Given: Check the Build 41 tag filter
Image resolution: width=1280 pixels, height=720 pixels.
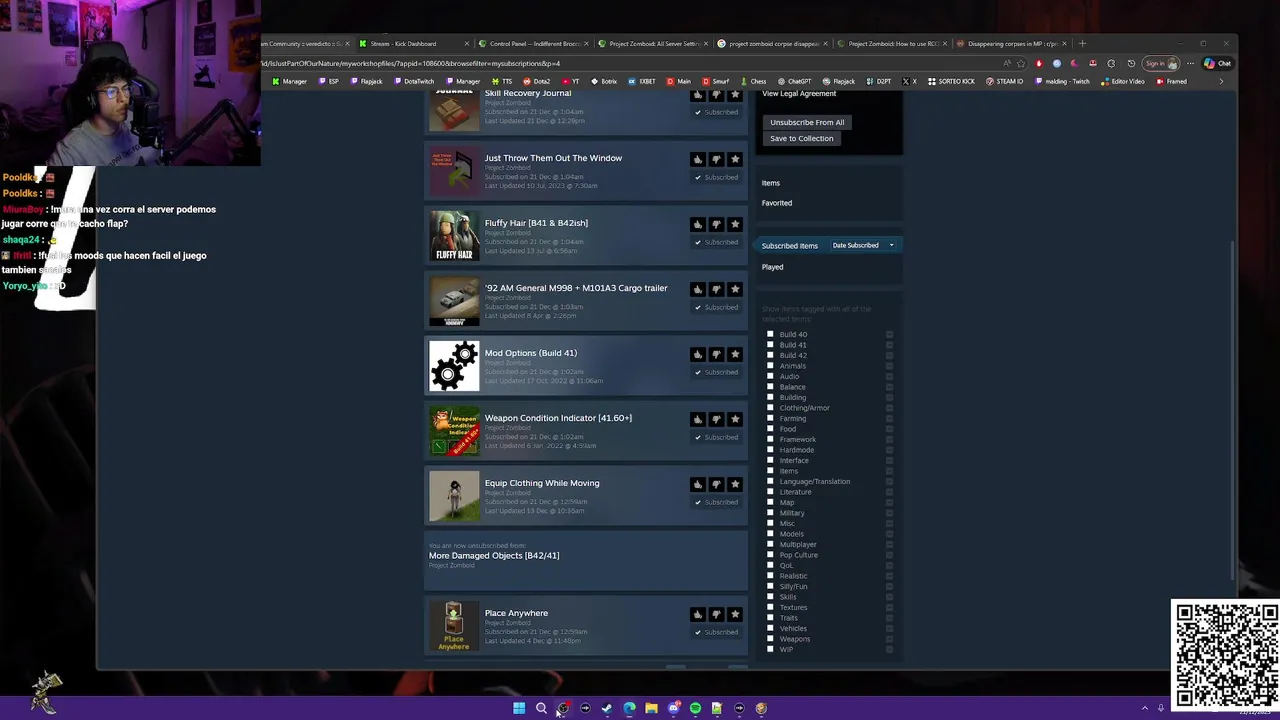Looking at the screenshot, I should [770, 345].
